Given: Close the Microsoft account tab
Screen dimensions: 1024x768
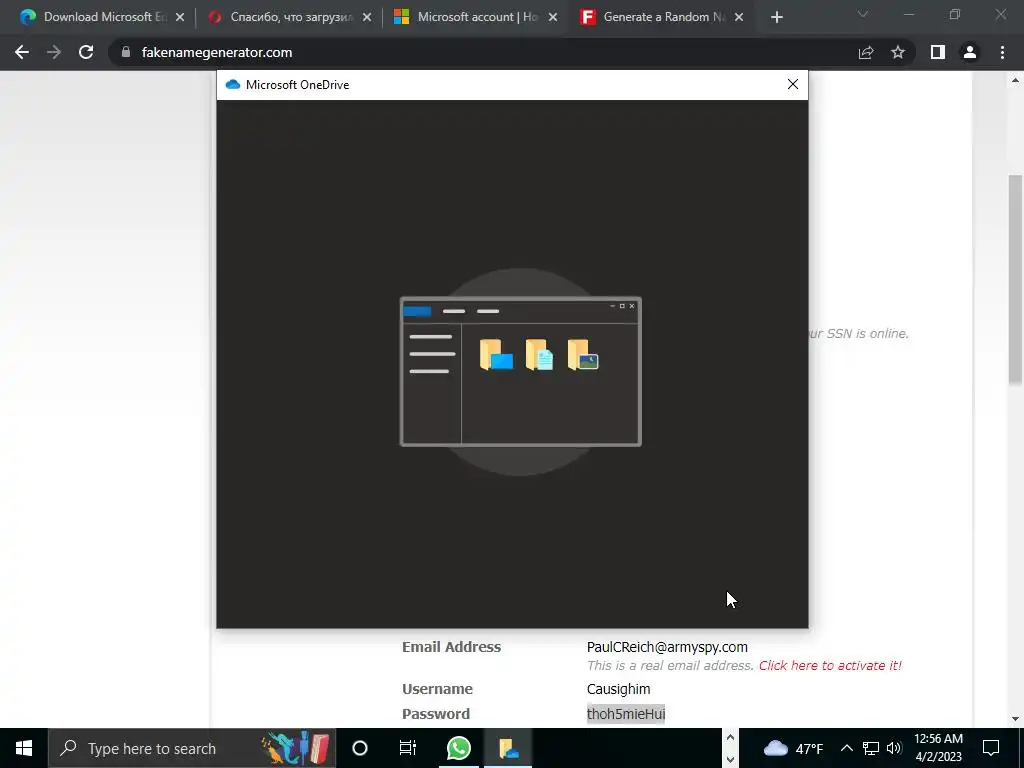Looking at the screenshot, I should [552, 17].
